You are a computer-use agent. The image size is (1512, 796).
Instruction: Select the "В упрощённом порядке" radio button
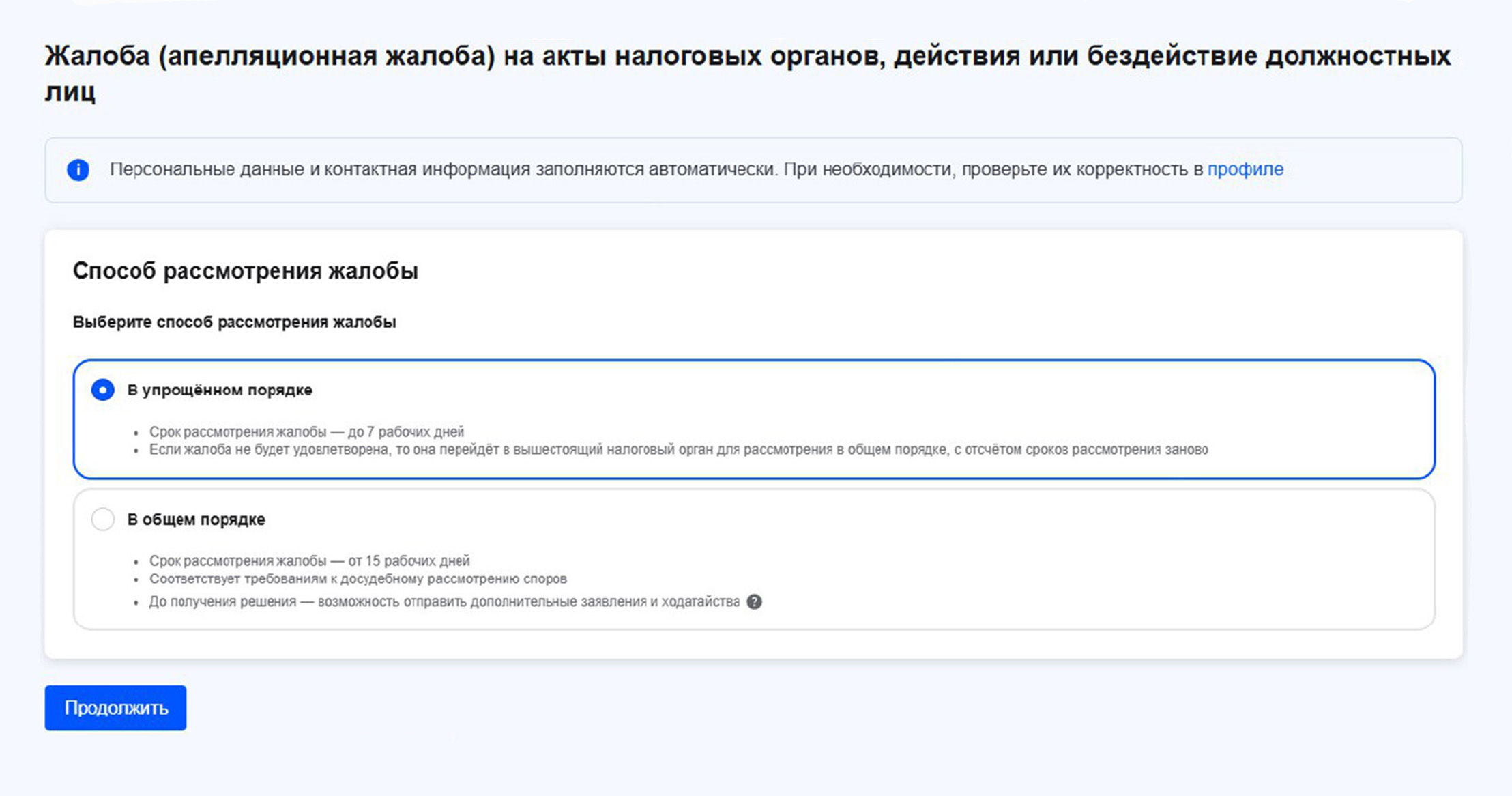click(x=103, y=390)
